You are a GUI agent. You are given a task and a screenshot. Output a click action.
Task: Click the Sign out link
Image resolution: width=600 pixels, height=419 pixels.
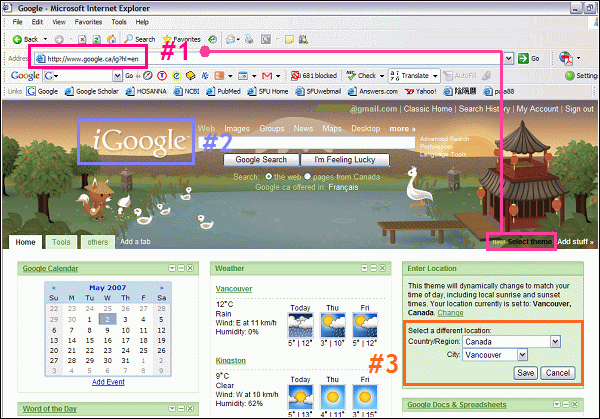(x=579, y=109)
